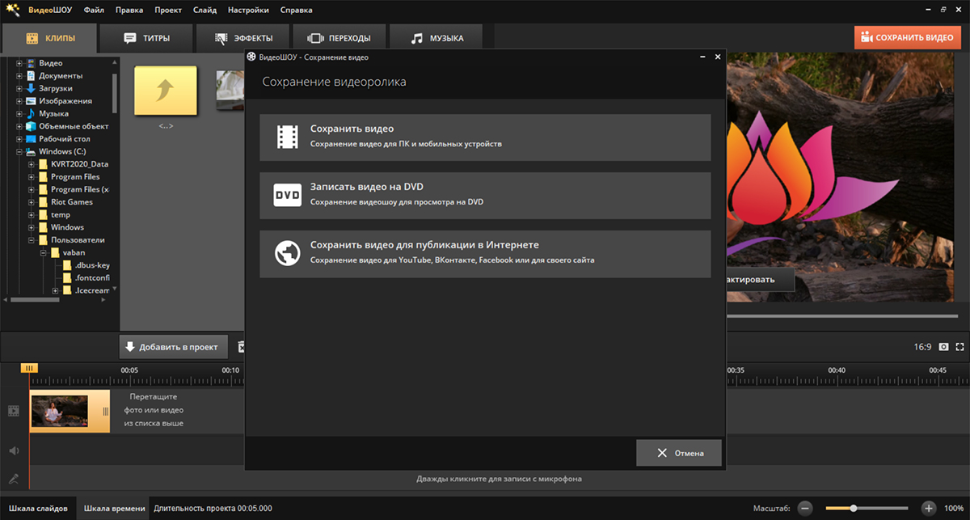970x520 pixels.
Task: Click the preview progress bar
Action: (x=842, y=316)
